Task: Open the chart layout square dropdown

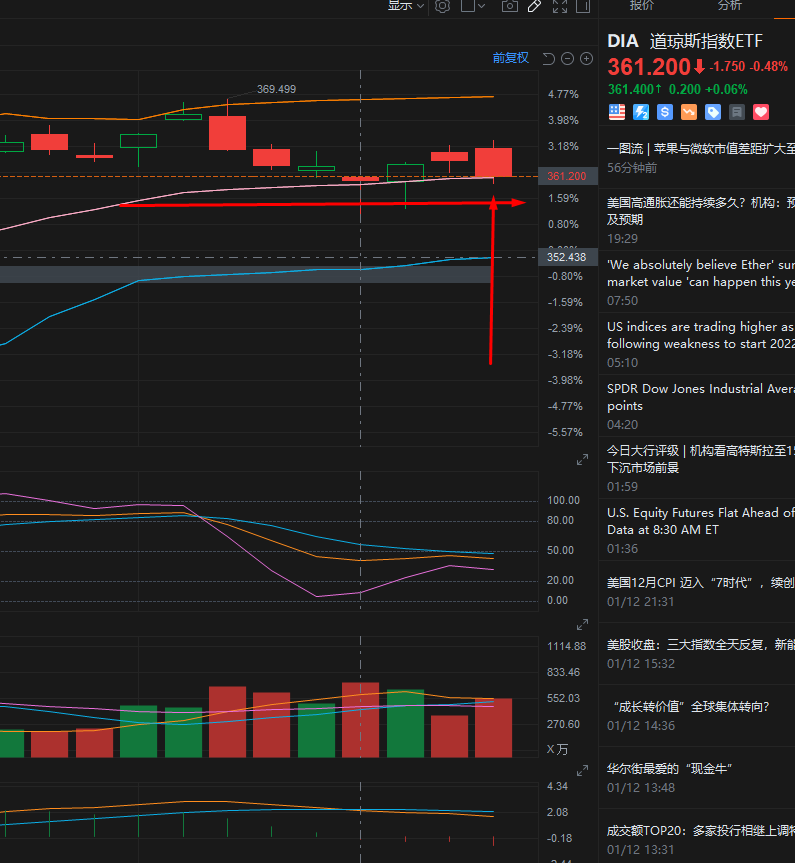Action: pos(472,6)
